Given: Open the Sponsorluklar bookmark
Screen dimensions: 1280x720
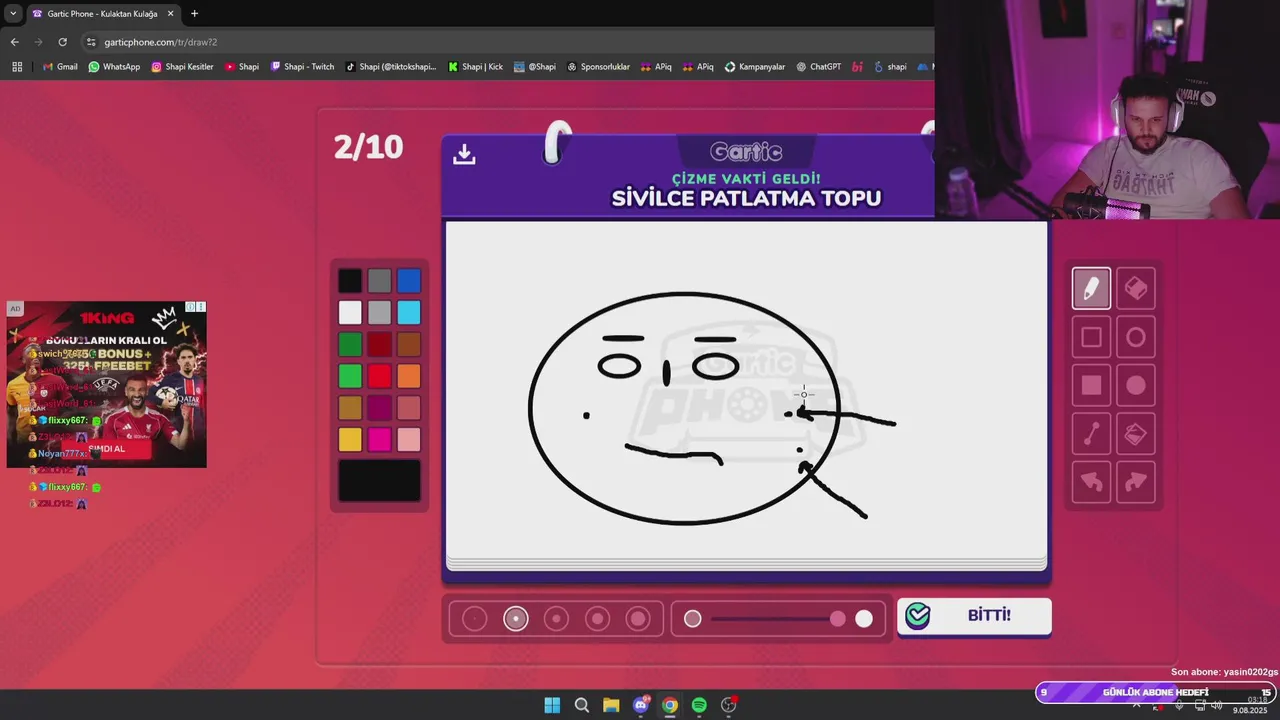Looking at the screenshot, I should (598, 67).
